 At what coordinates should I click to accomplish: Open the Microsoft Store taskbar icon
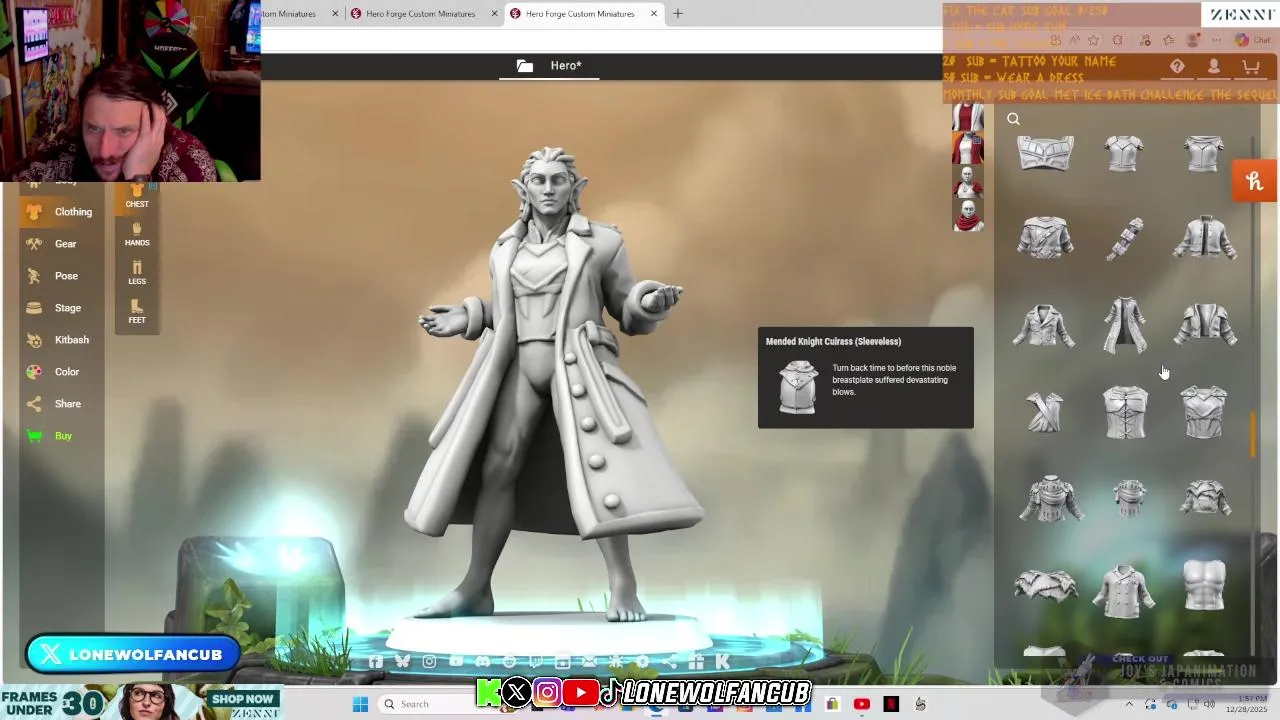(x=832, y=704)
